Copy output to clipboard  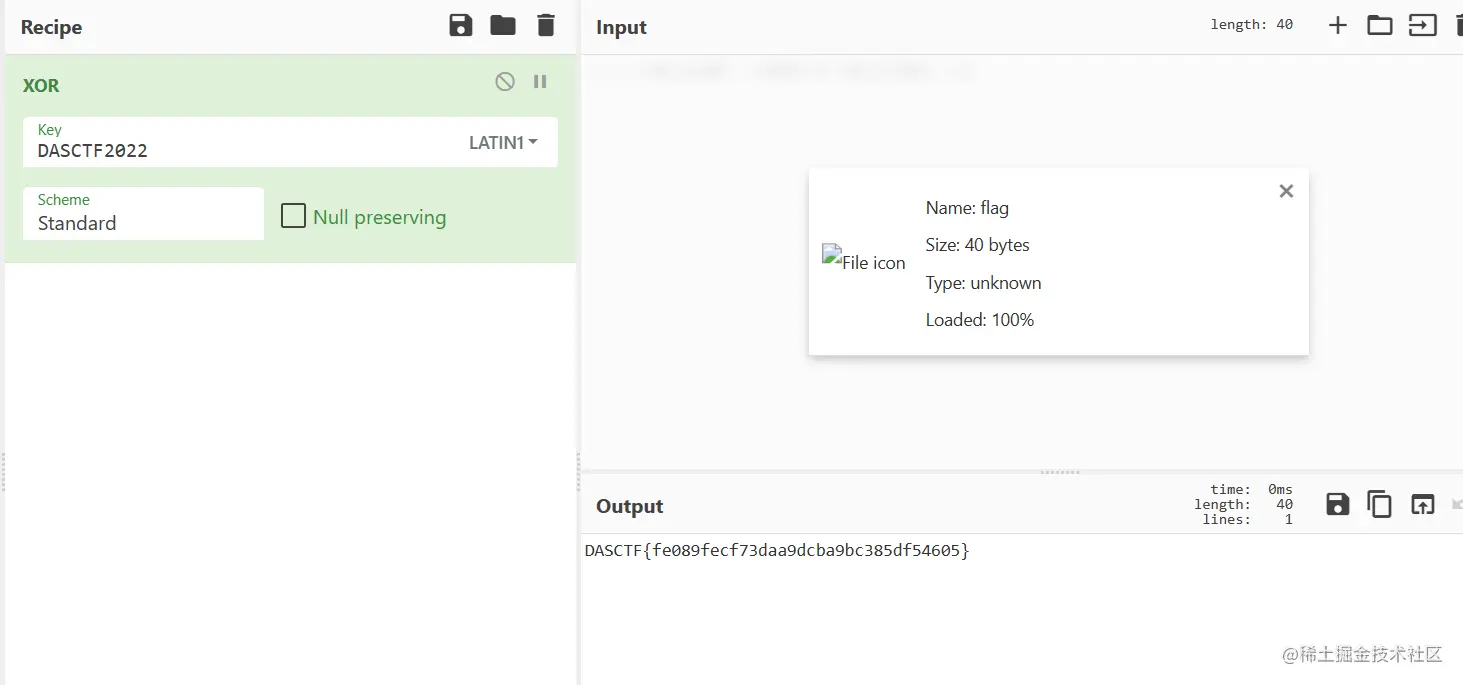coord(1380,505)
